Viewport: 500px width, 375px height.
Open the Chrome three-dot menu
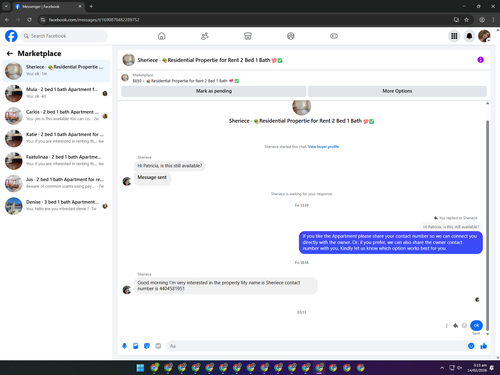493,20
